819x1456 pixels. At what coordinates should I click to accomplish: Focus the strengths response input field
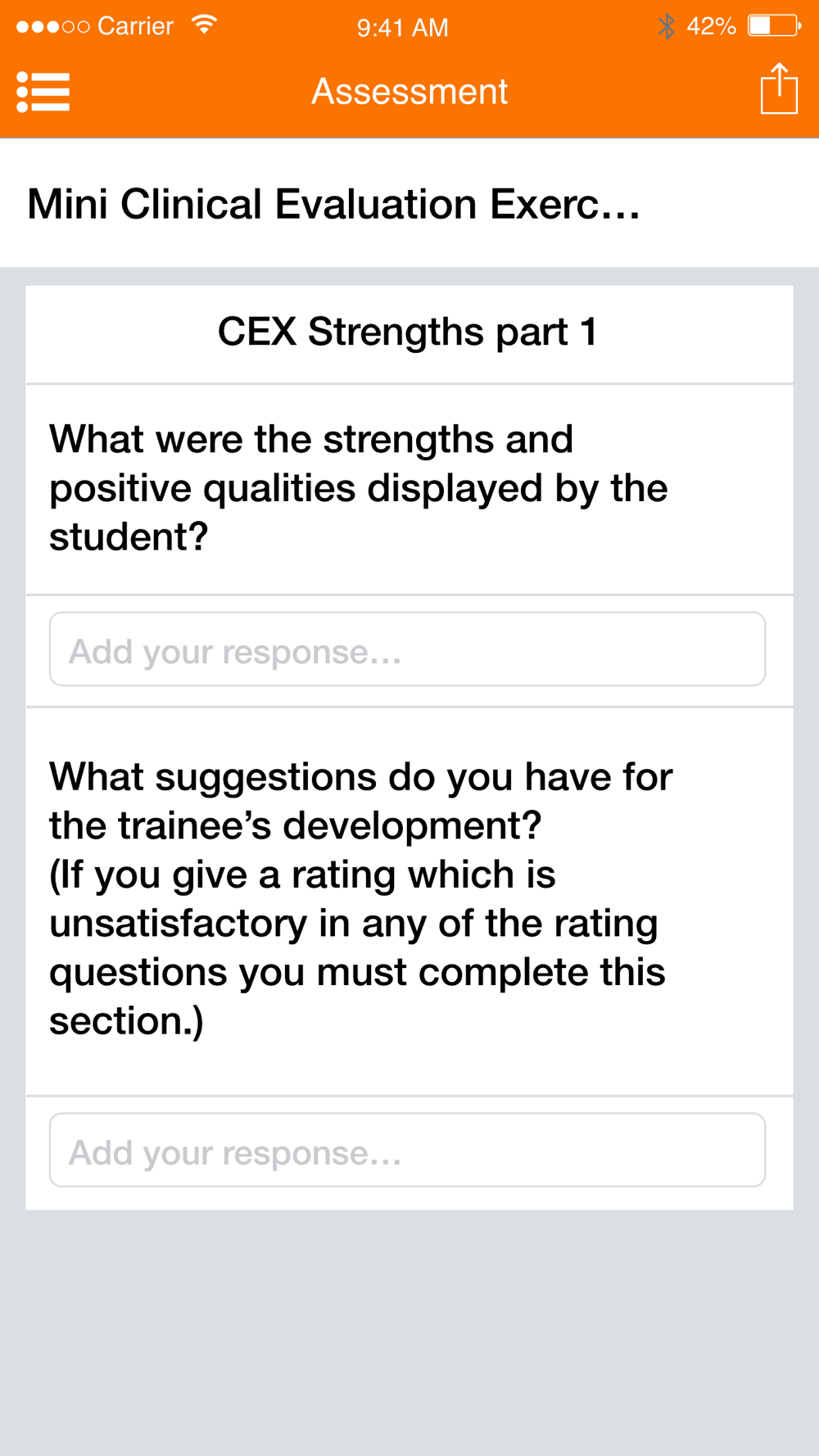coord(407,649)
